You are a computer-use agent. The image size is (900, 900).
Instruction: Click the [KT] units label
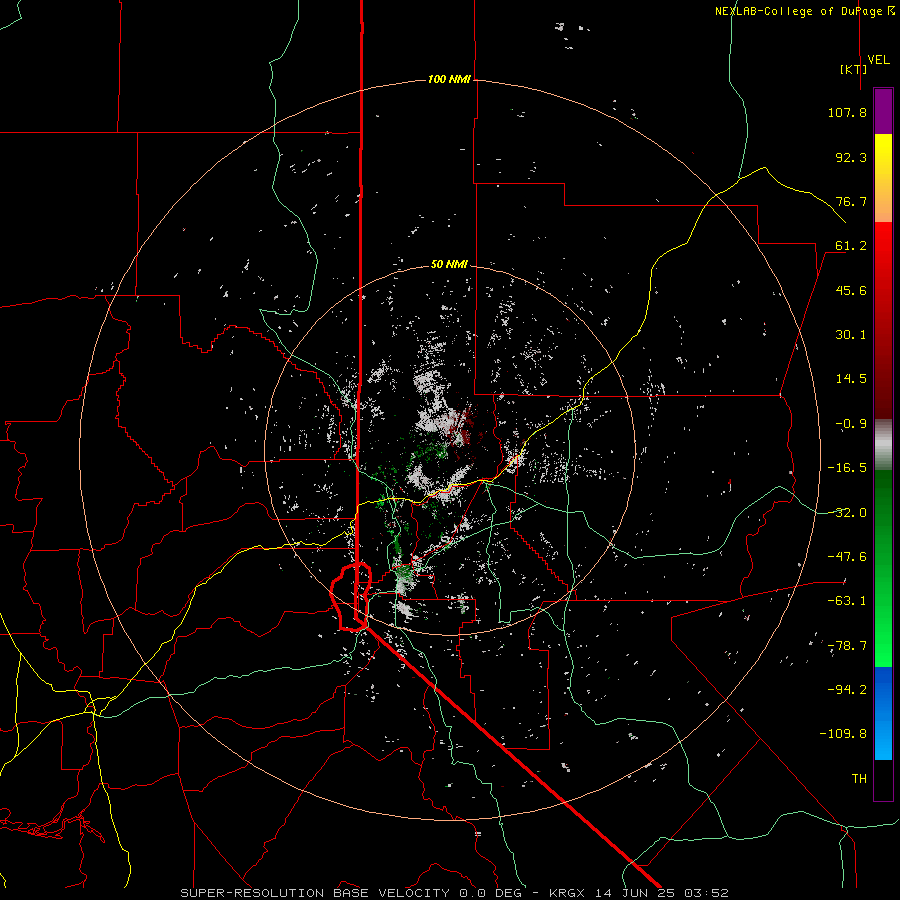tap(854, 69)
